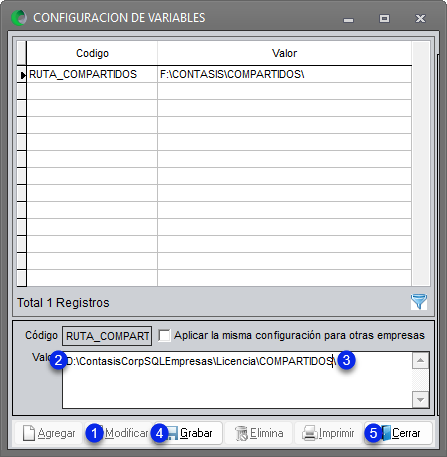Click the Valor column header
This screenshot has width=447, height=457.
[x=284, y=53]
